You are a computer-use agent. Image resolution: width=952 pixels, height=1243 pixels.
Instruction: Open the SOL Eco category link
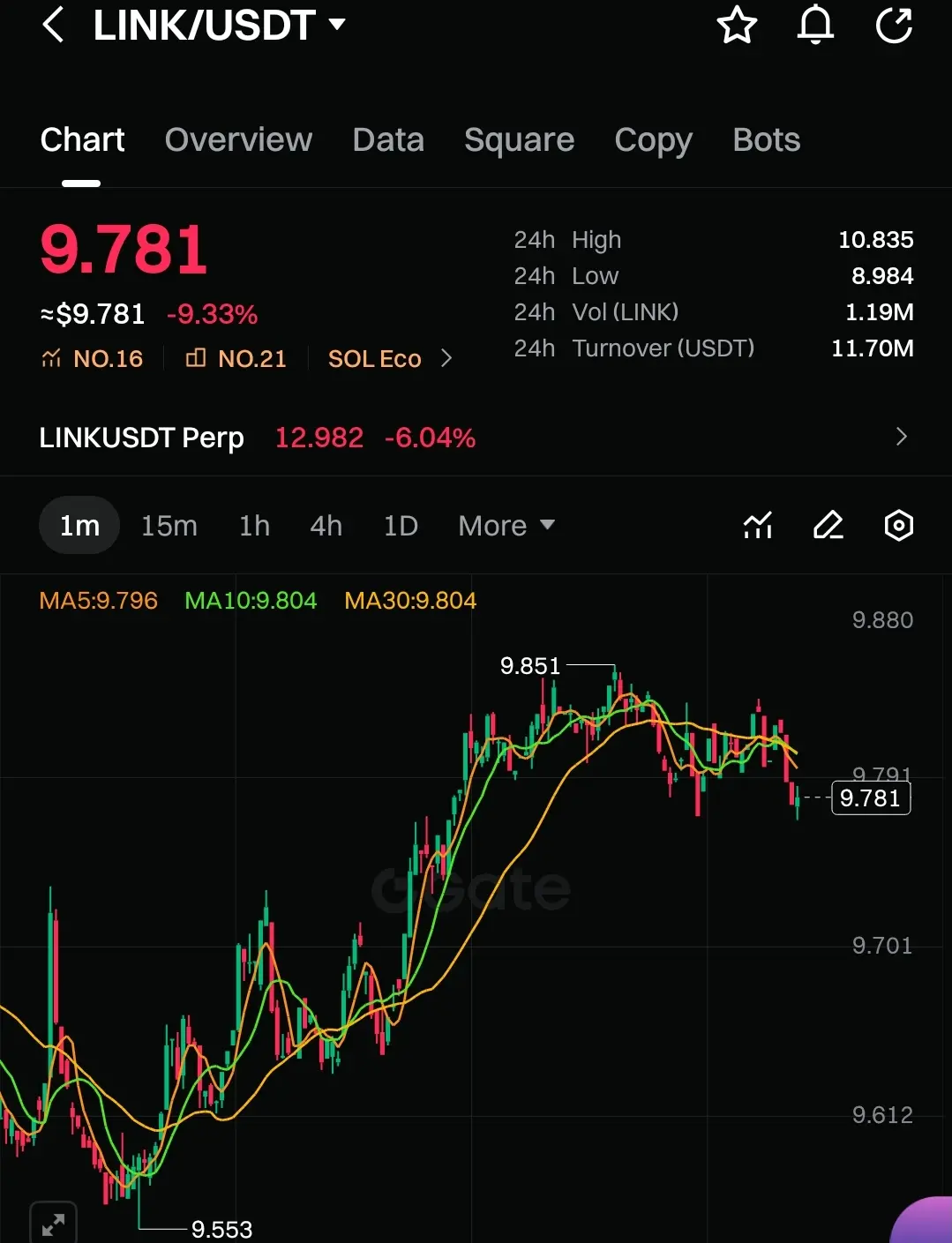[375, 358]
